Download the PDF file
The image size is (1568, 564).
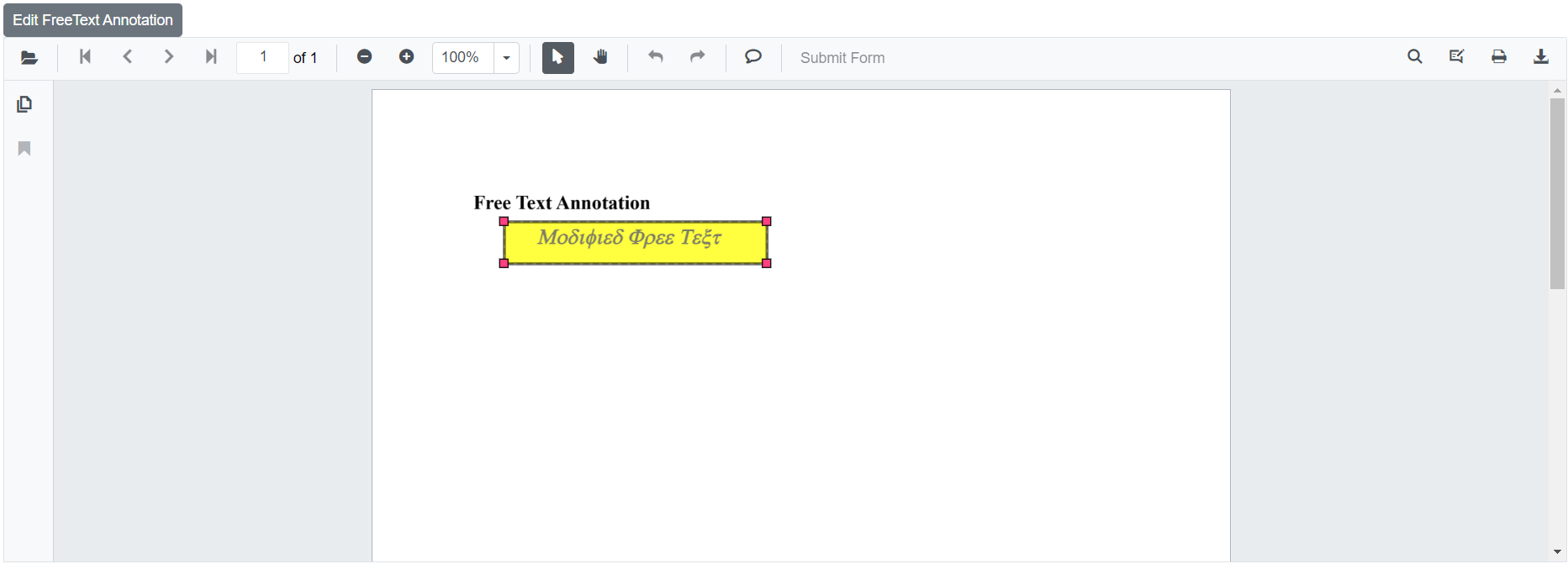click(1541, 57)
